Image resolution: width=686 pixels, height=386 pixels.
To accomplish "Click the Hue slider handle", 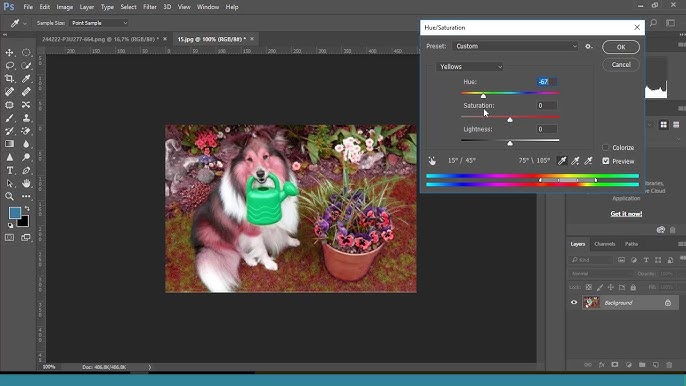I will 483,95.
